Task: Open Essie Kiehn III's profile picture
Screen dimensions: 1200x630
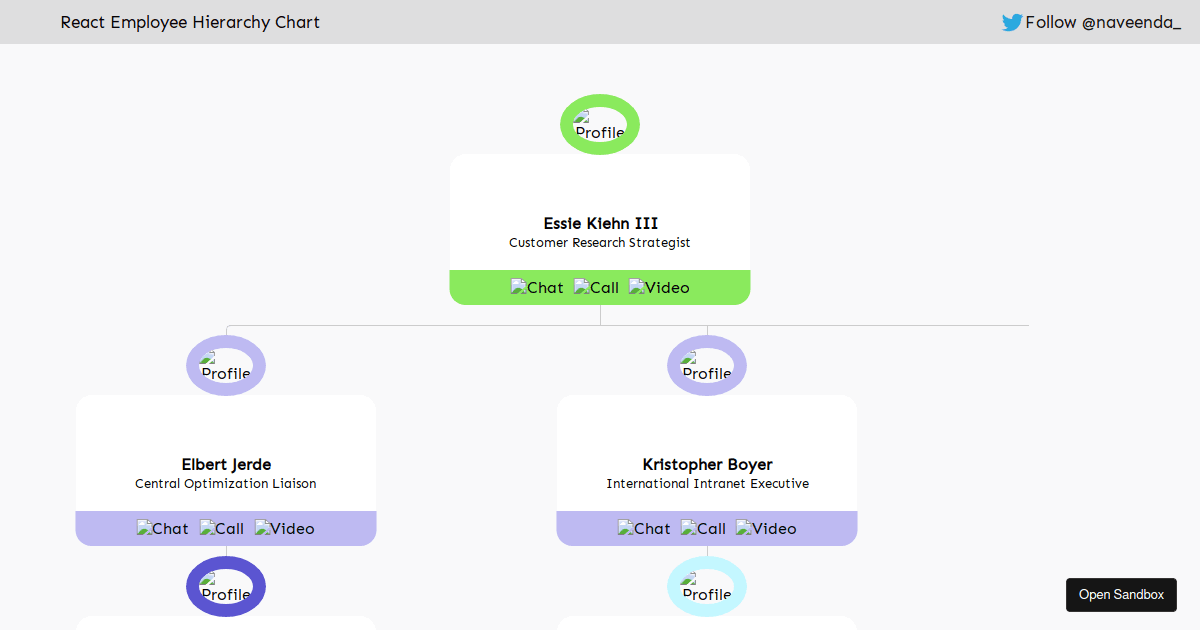Action: (599, 124)
